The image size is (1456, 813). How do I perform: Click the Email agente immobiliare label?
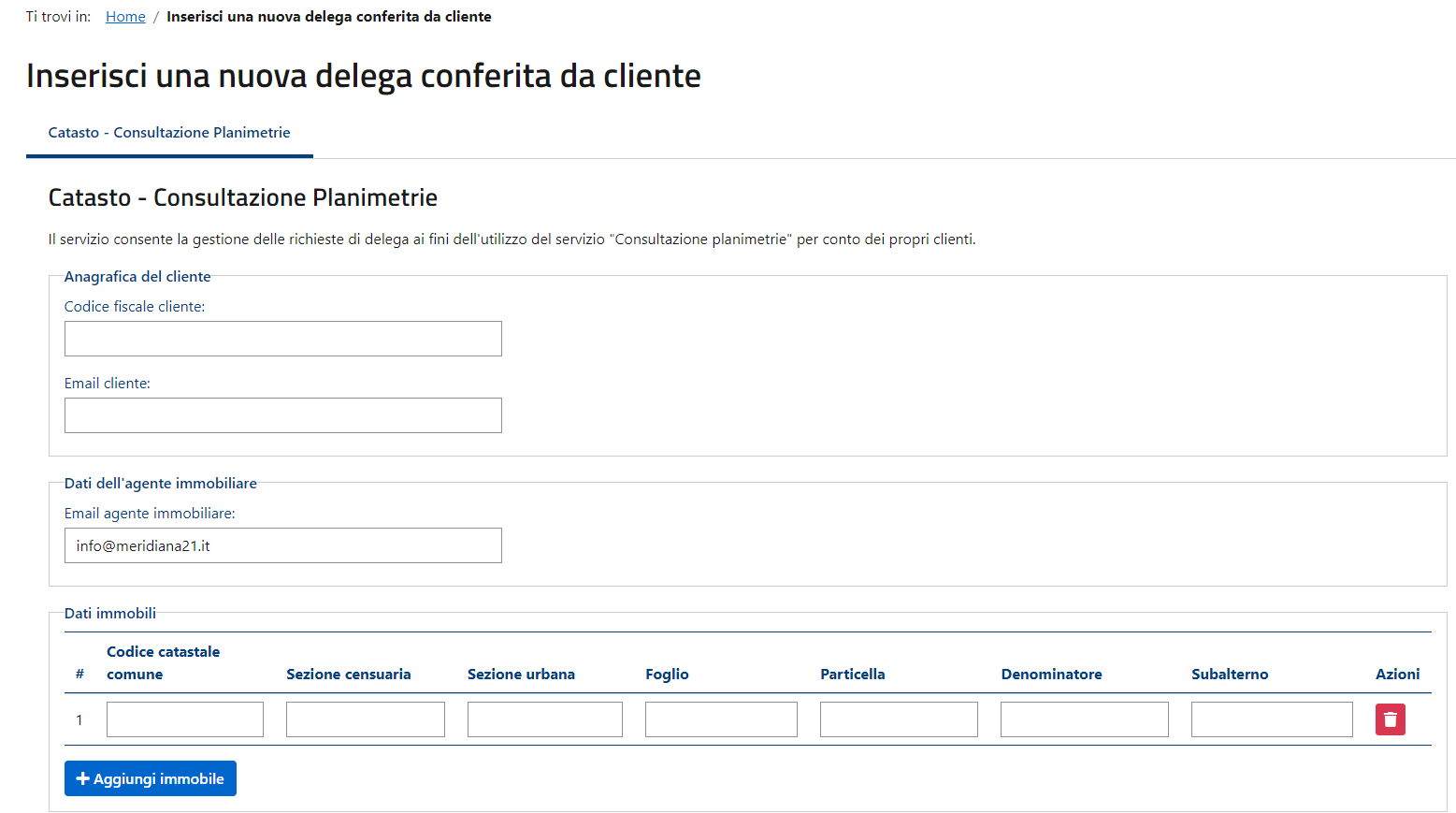tap(150, 514)
